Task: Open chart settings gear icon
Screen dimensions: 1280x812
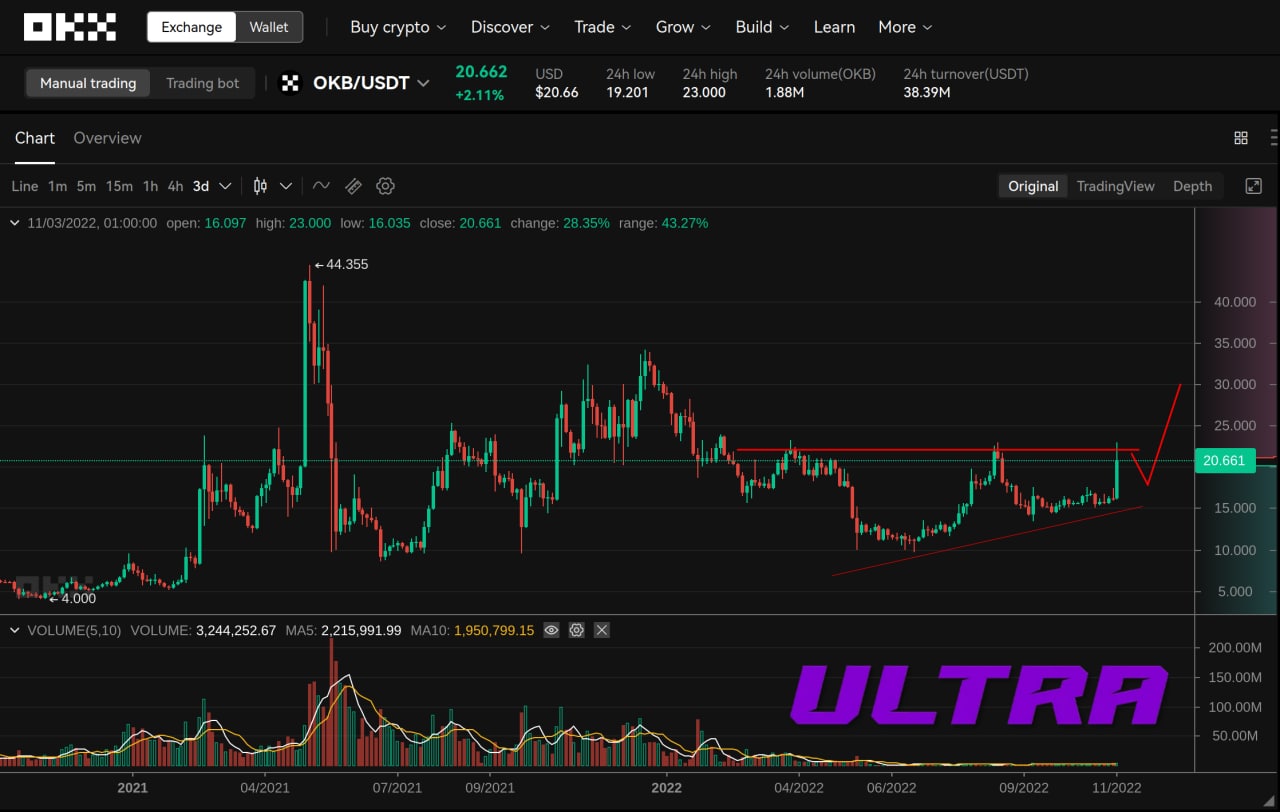Action: [x=386, y=186]
